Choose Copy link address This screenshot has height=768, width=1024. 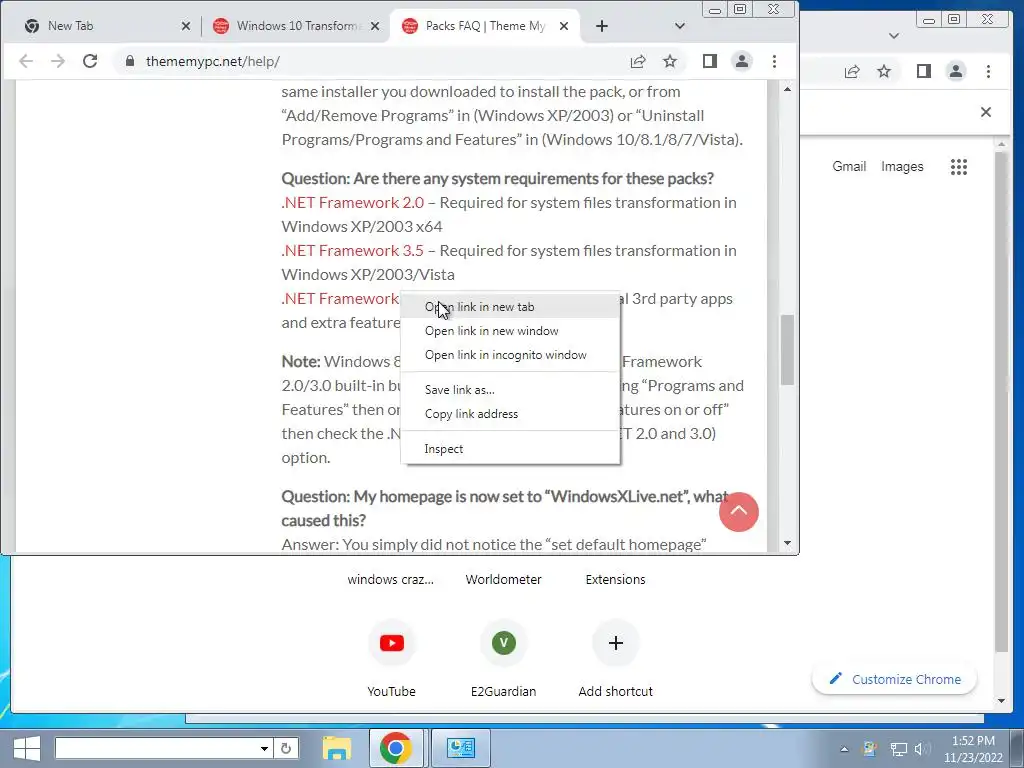[510, 414]
